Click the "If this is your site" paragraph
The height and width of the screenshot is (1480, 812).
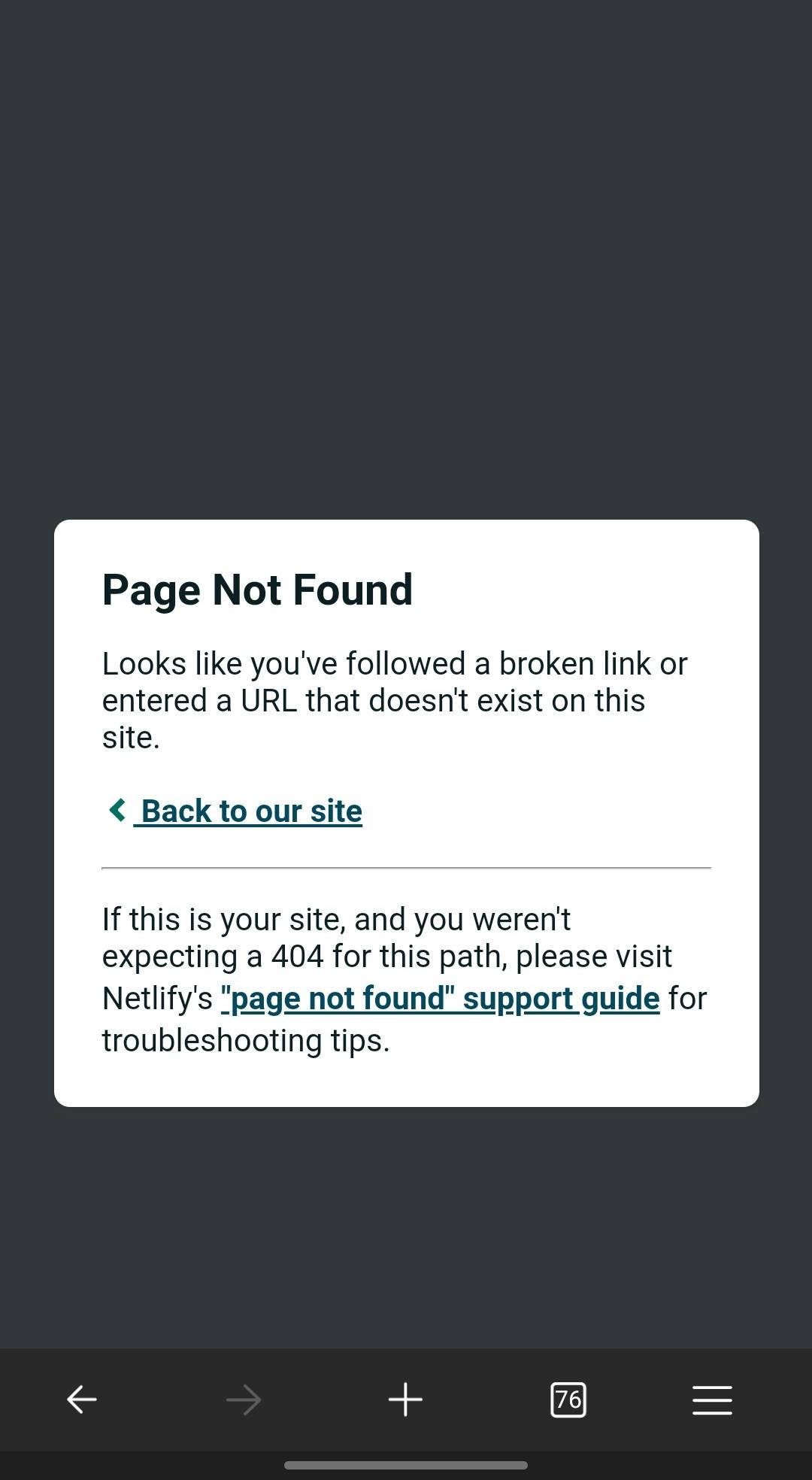[x=404, y=979]
